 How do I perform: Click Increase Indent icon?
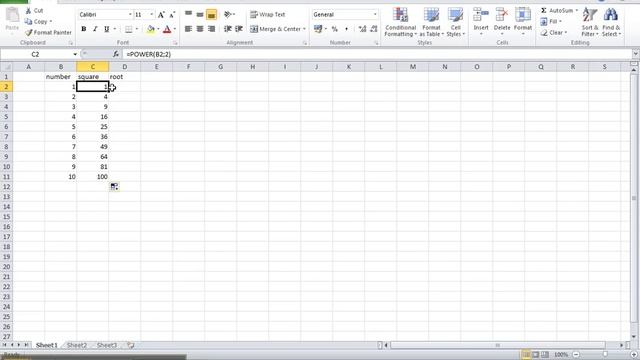click(239, 29)
